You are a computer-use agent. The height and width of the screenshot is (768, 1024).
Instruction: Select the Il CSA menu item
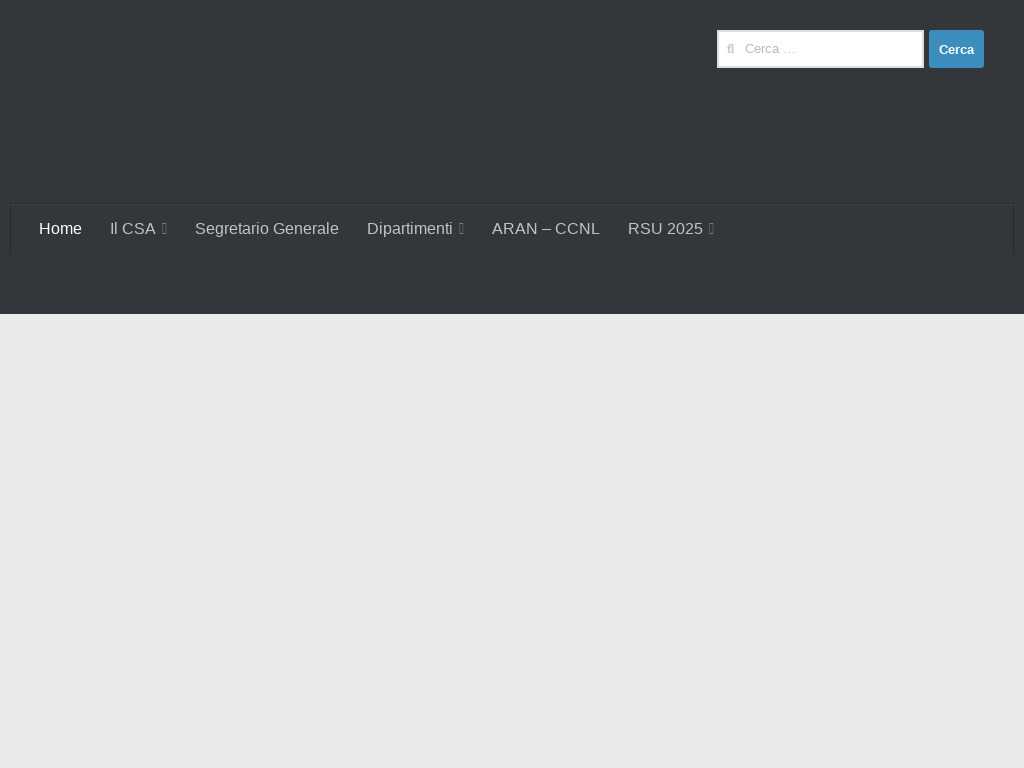133,229
